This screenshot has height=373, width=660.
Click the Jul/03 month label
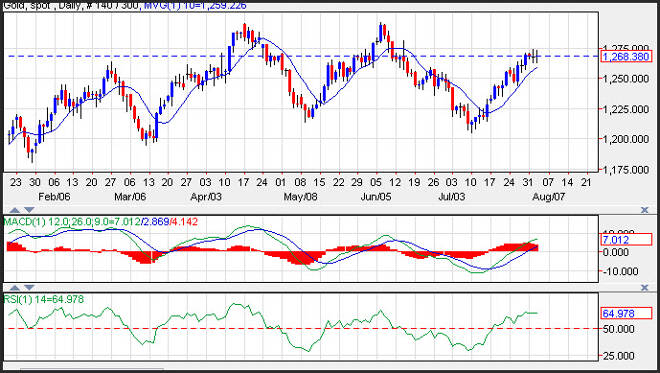pos(452,197)
